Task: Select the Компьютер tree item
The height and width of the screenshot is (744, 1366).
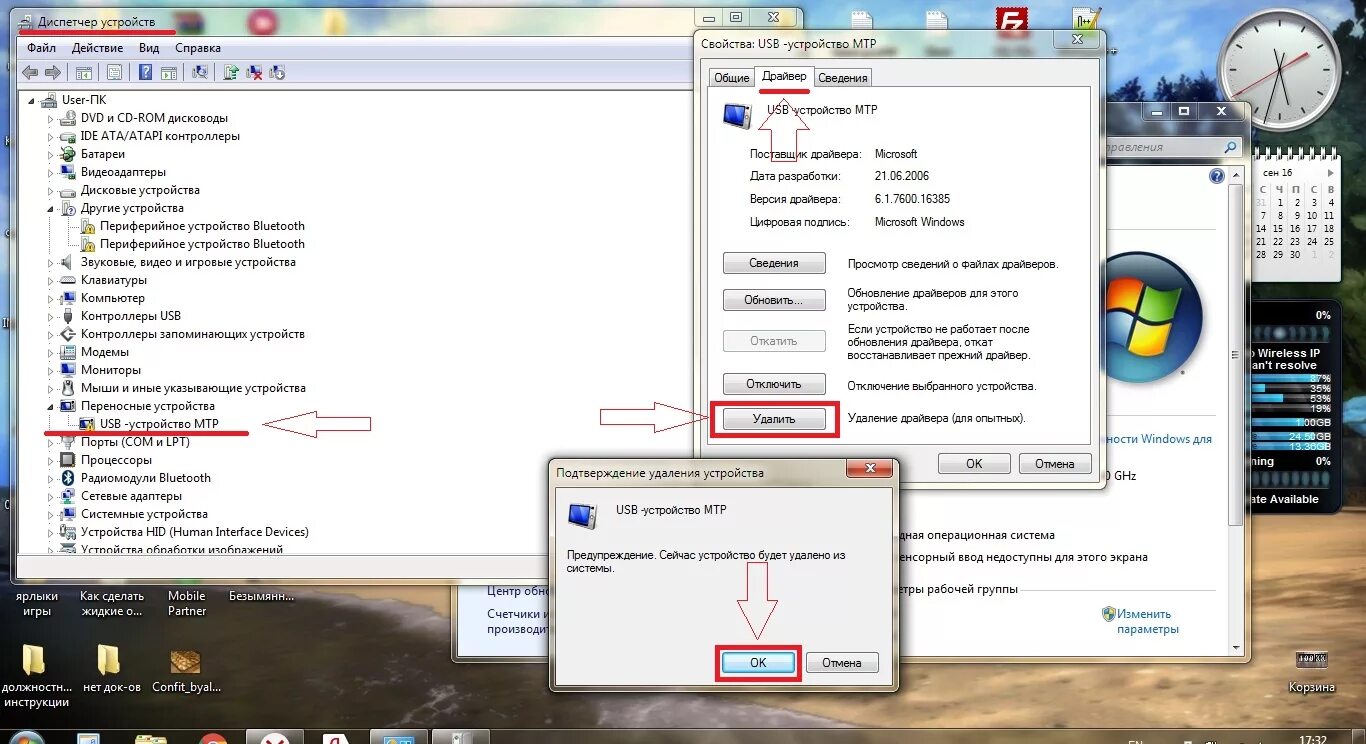Action: [x=112, y=298]
